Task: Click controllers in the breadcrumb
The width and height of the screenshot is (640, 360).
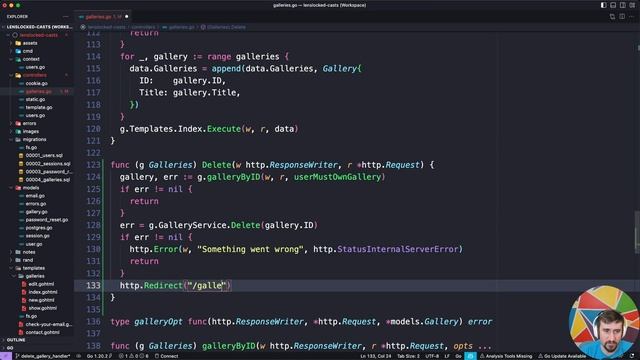Action: [x=143, y=27]
